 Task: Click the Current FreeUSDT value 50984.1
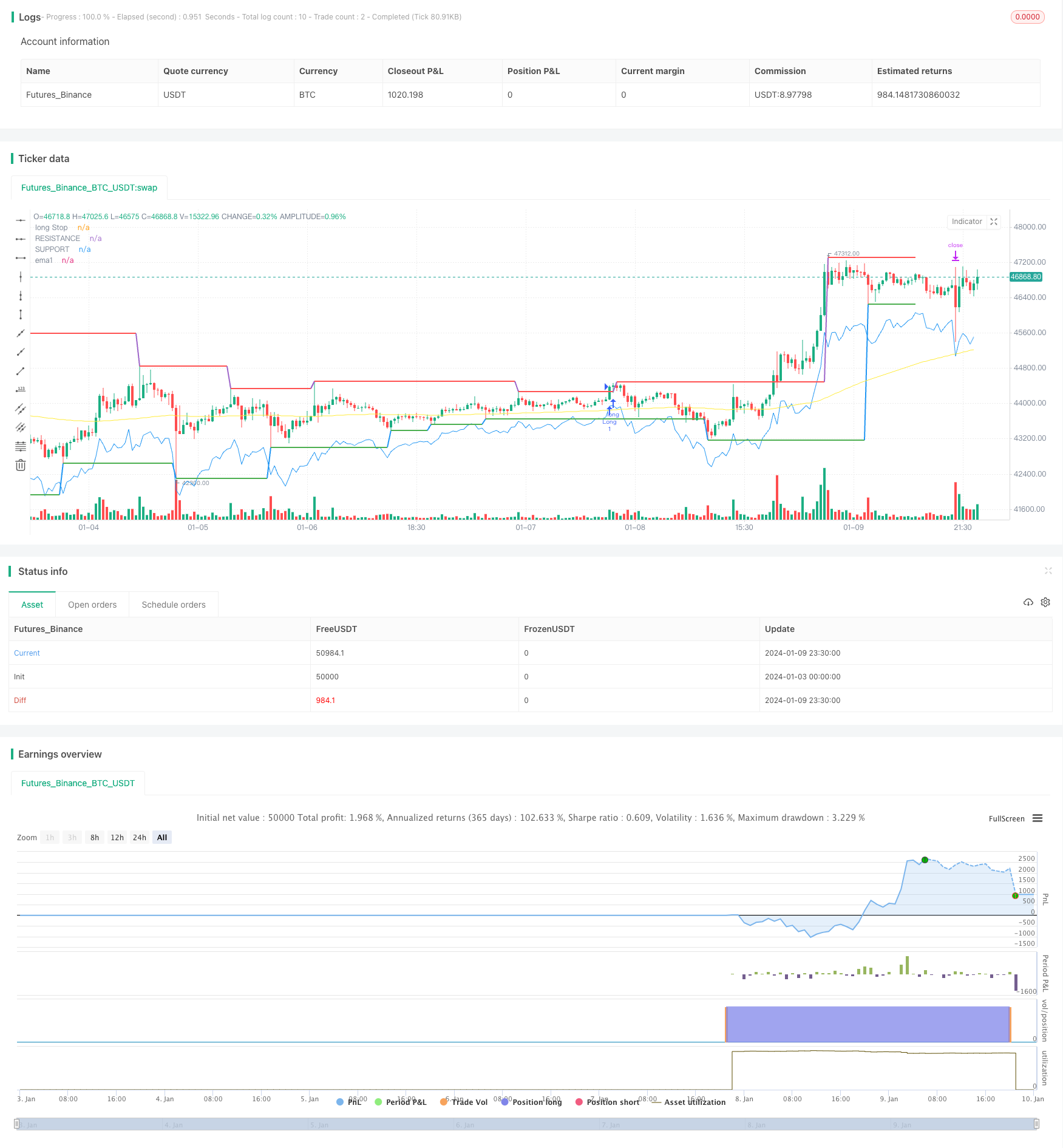pyautogui.click(x=330, y=653)
